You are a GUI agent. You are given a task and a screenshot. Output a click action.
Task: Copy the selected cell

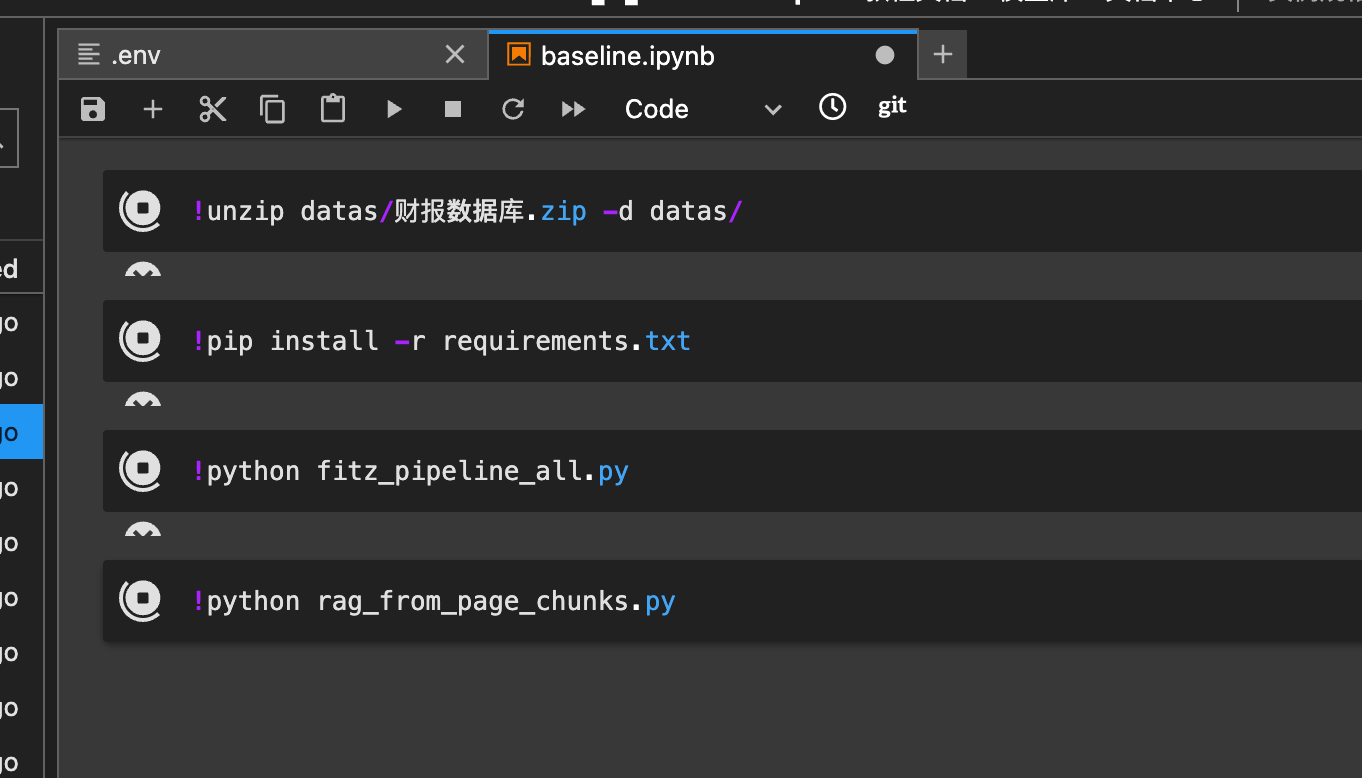click(272, 108)
